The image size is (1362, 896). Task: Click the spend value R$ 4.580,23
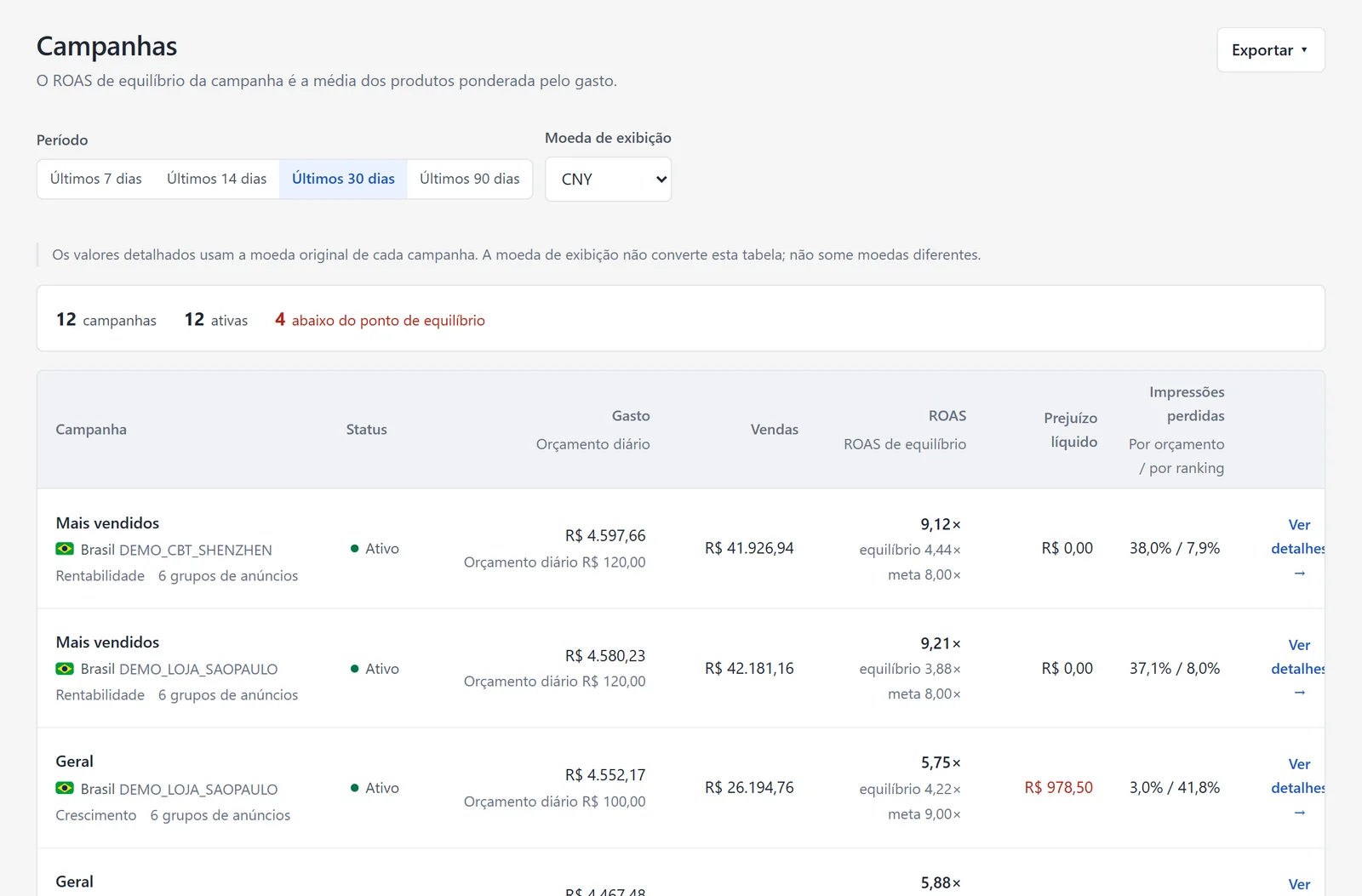(x=605, y=656)
